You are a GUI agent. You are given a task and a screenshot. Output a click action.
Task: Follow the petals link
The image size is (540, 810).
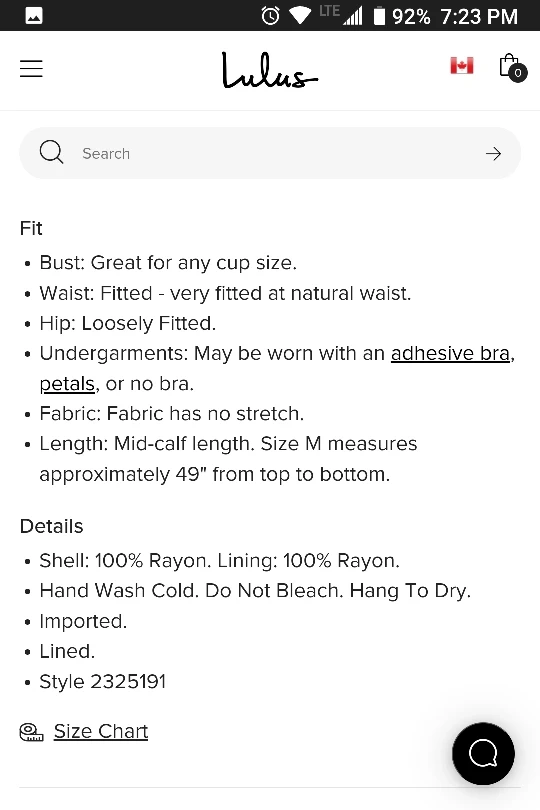coord(67,384)
